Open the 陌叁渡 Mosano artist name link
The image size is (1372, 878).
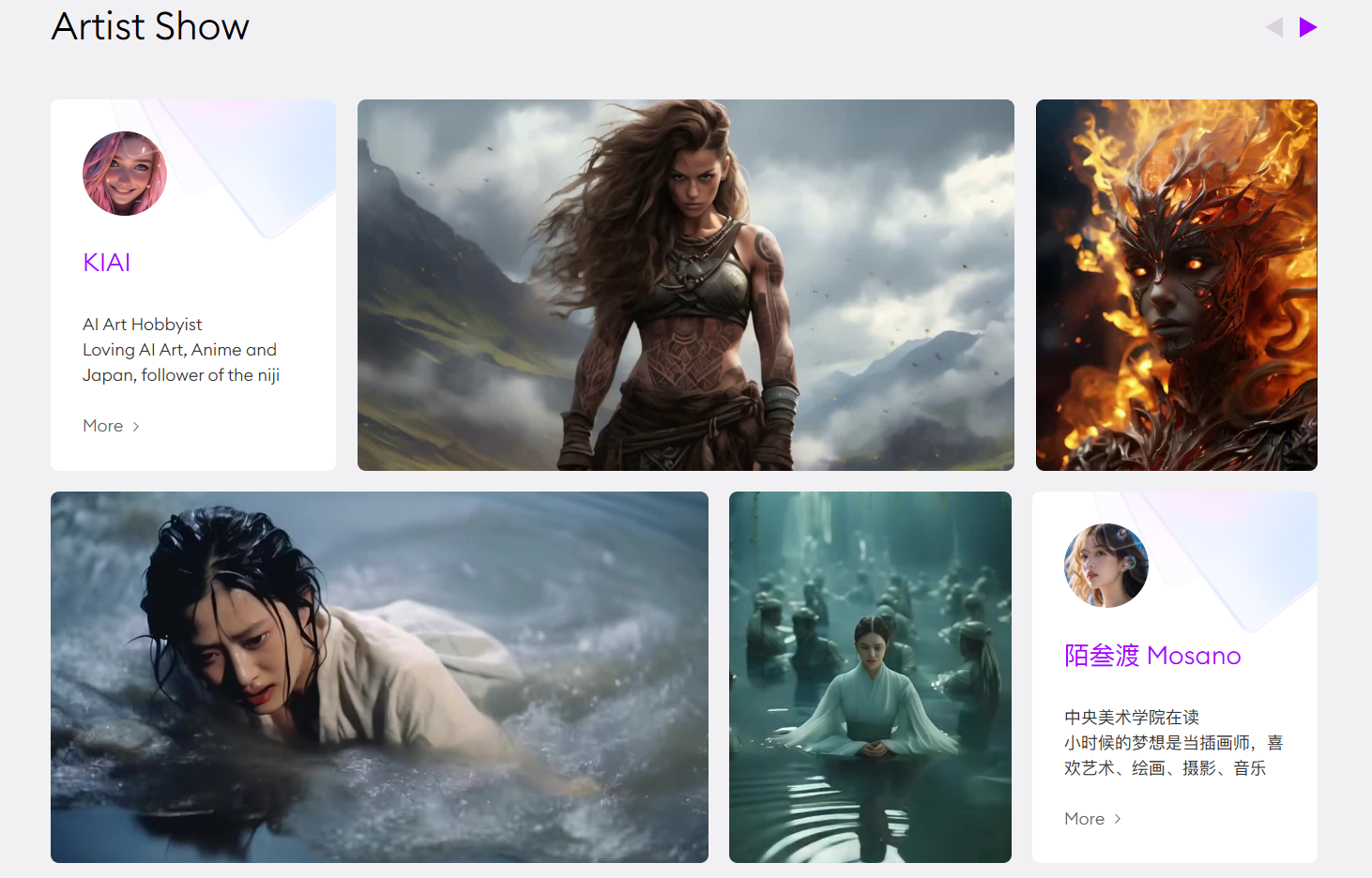1151,656
